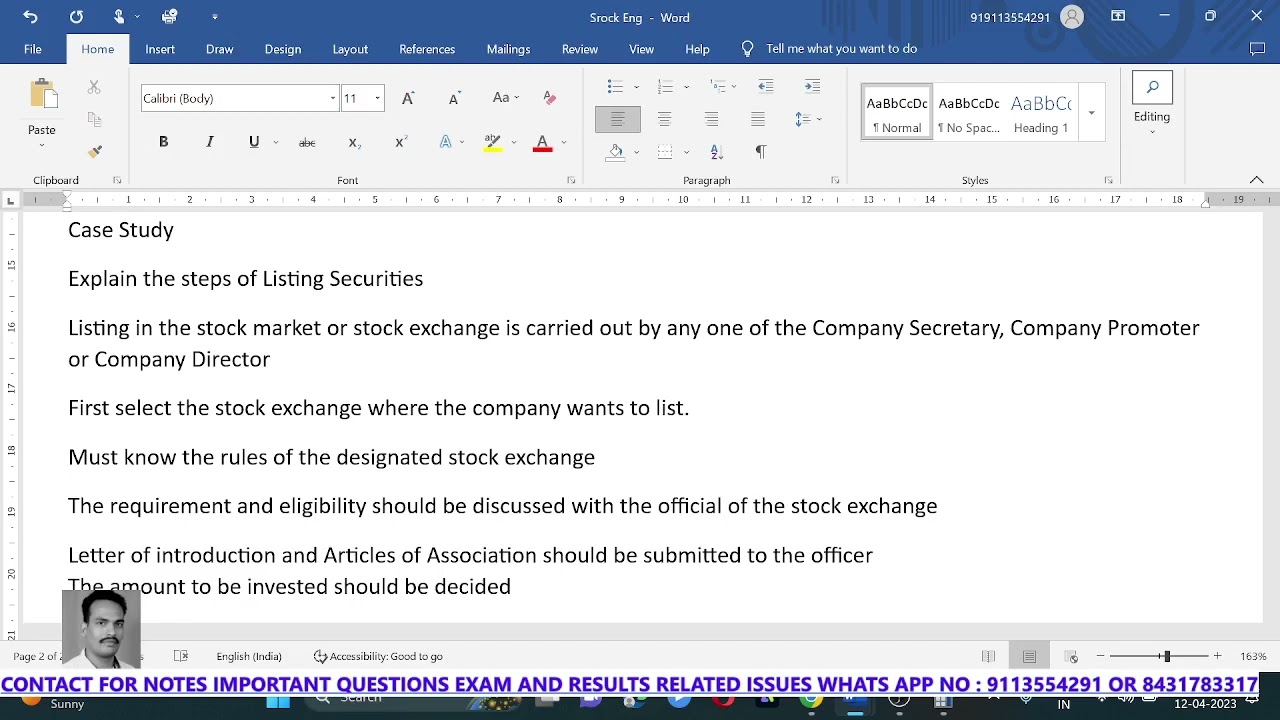The height and width of the screenshot is (720, 1280).
Task: Decrease paragraph indent
Action: pyautogui.click(x=766, y=87)
